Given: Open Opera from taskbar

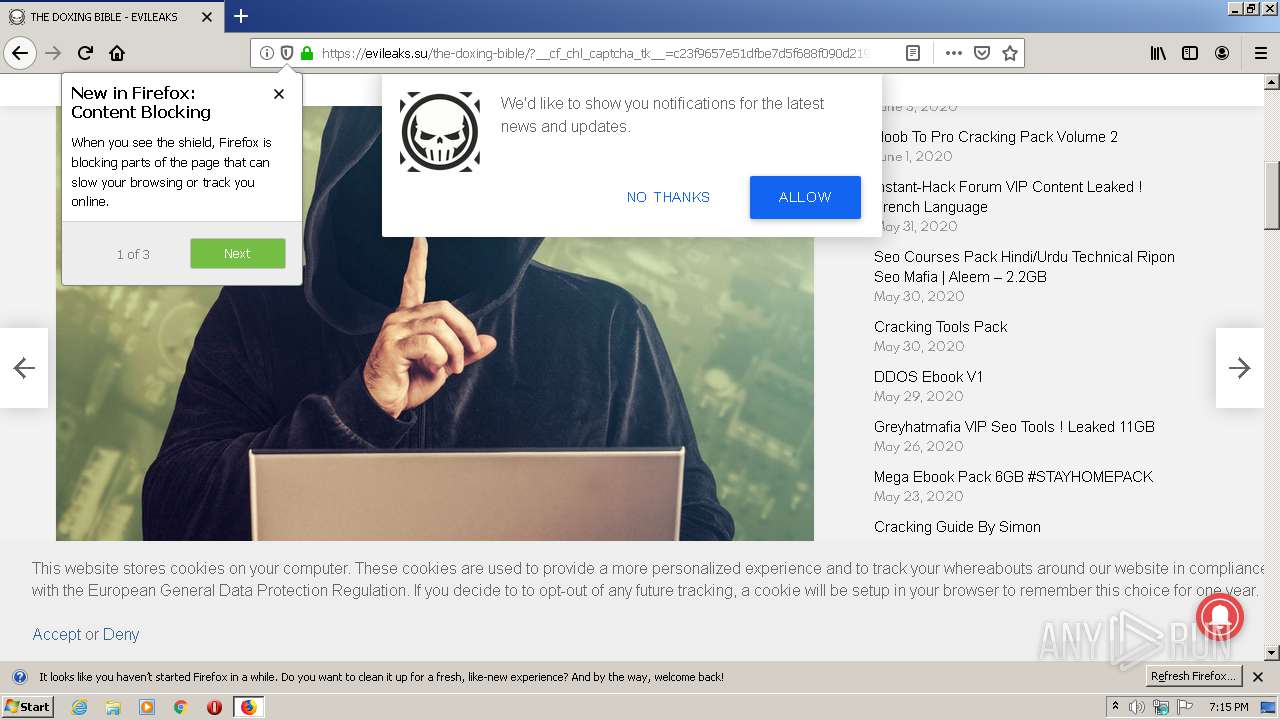Looking at the screenshot, I should click(x=214, y=707).
